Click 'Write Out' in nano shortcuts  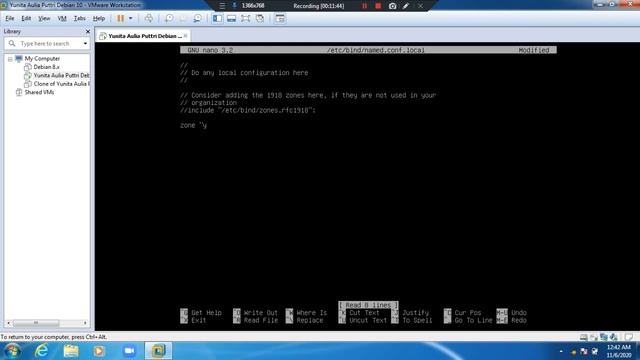(260, 313)
